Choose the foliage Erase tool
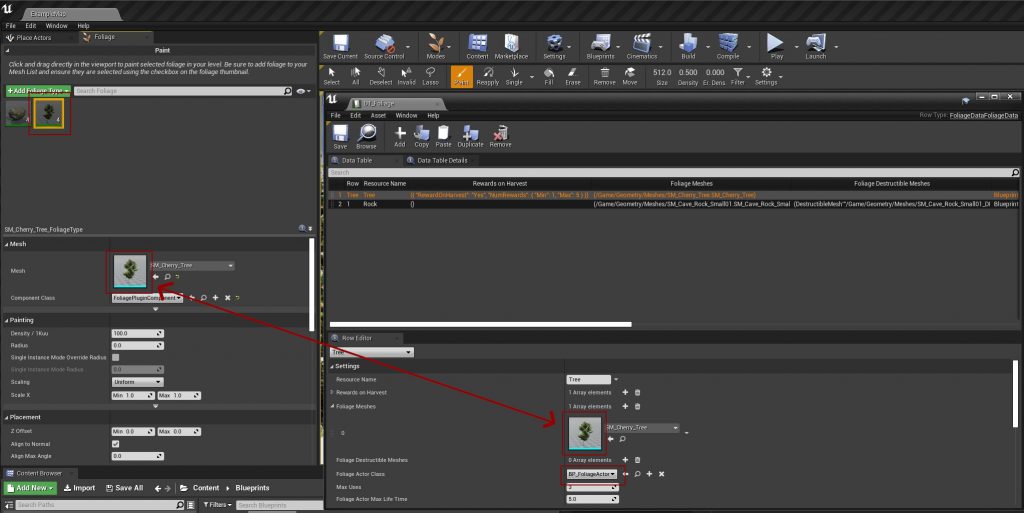The width and height of the screenshot is (1024, 513). pyautogui.click(x=573, y=76)
